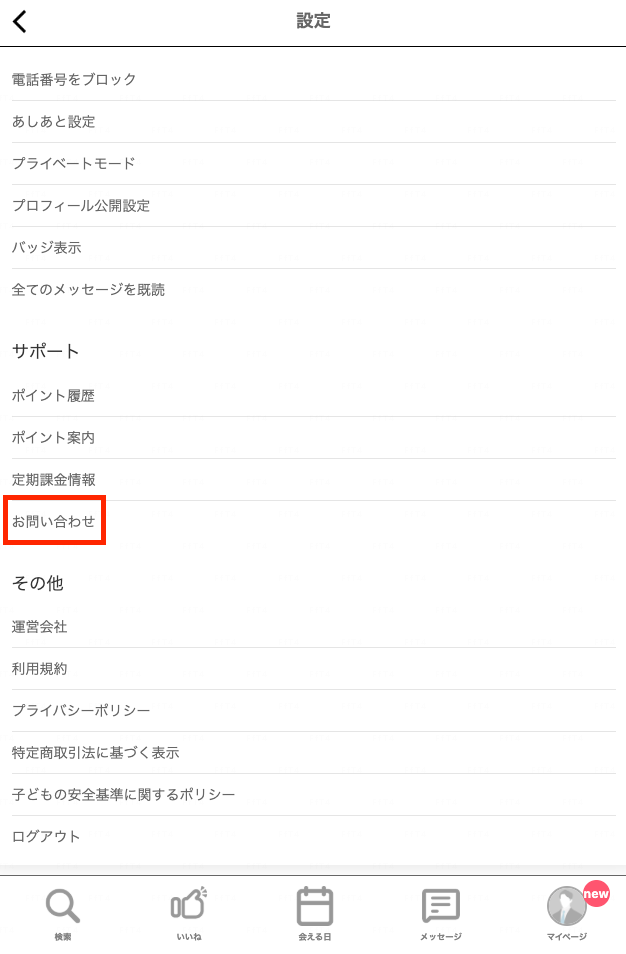626x954 pixels.
Task: Open ポイント案内
Action: click(314, 438)
